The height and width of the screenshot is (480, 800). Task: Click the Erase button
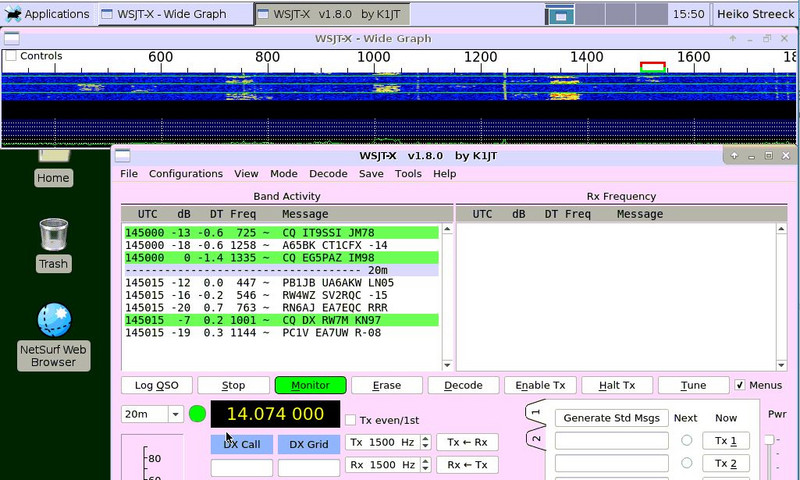click(387, 385)
